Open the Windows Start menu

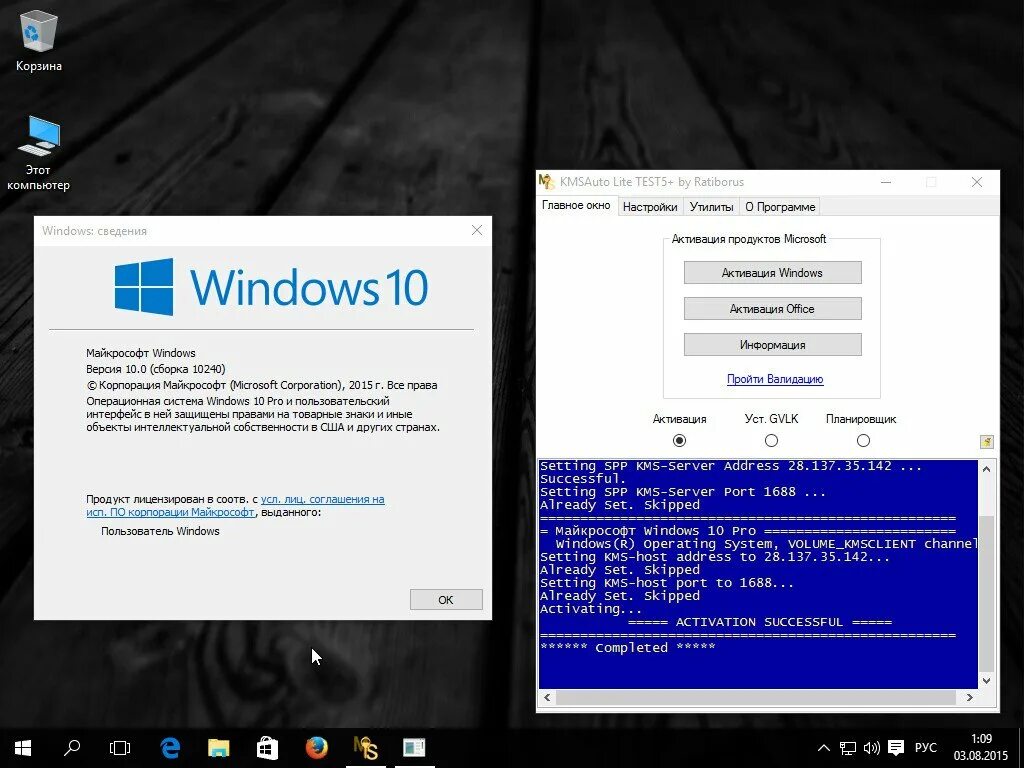pos(23,748)
